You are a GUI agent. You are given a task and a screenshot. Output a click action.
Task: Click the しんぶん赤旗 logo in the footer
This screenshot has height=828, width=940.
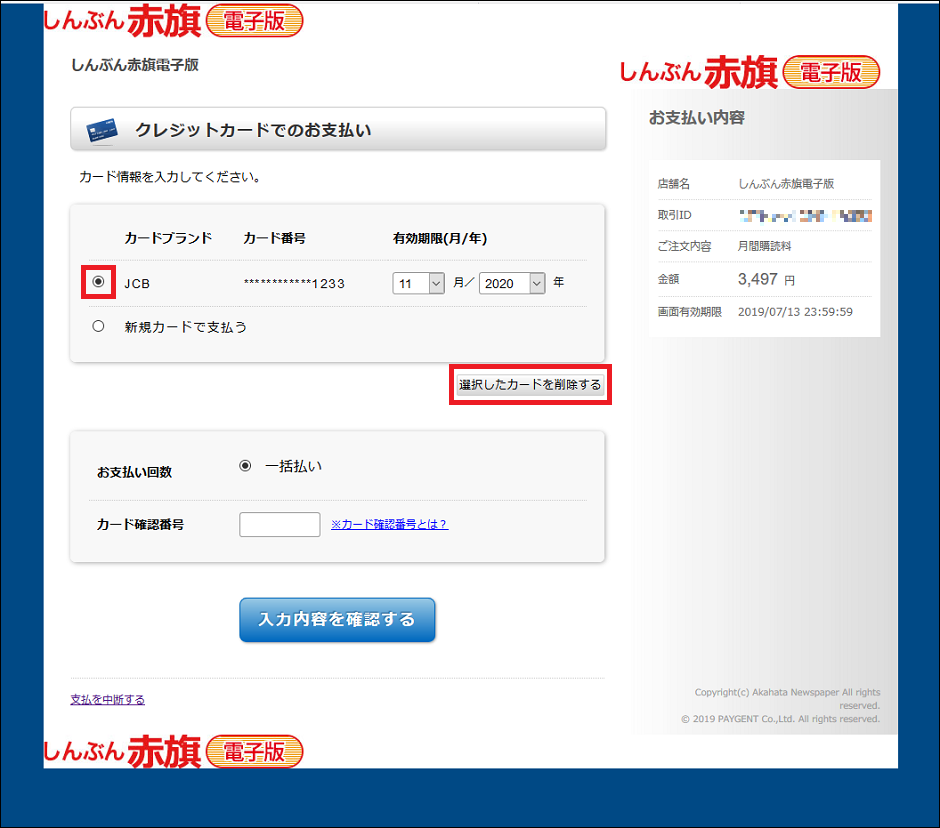pos(173,751)
